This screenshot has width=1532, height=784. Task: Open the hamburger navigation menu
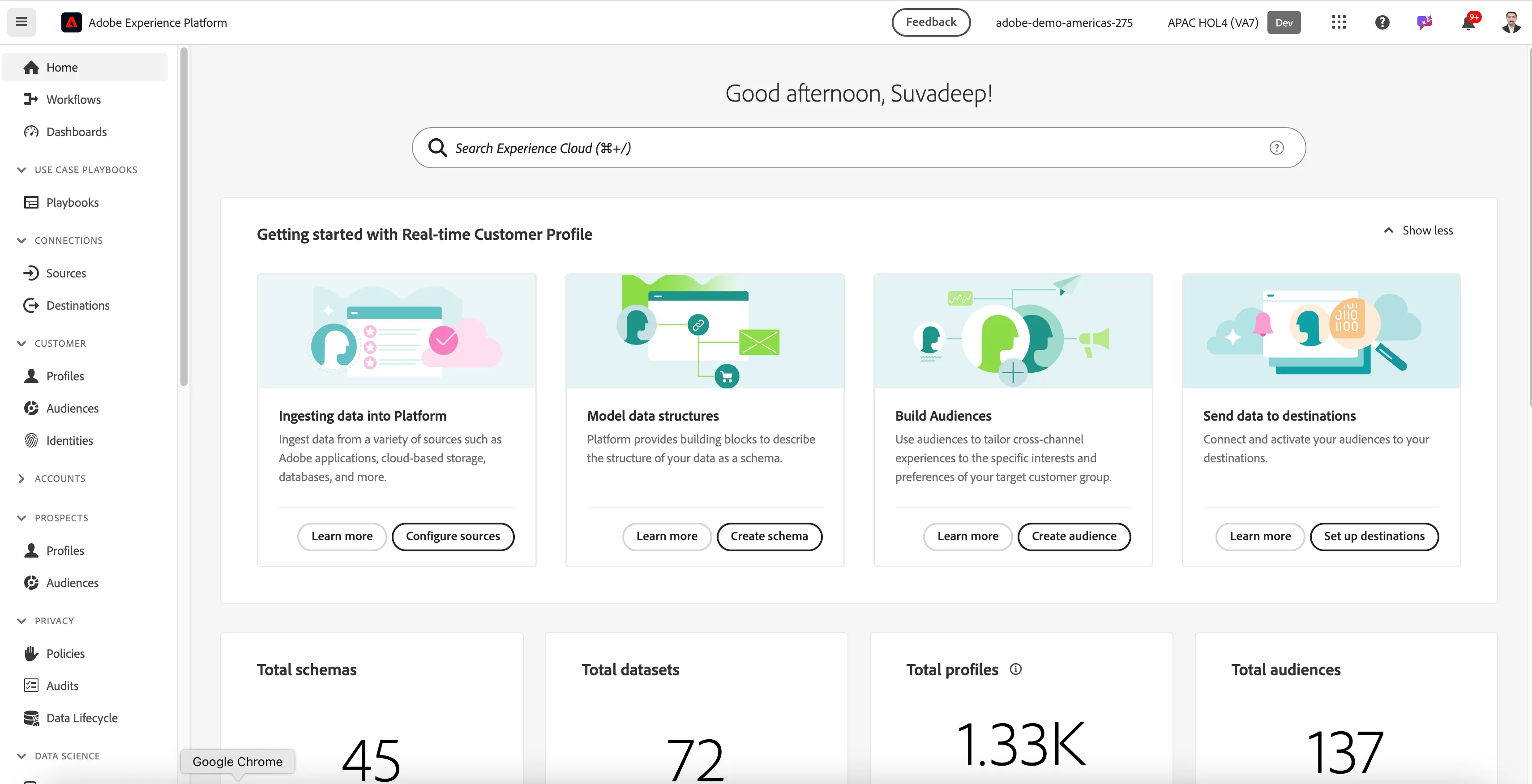point(21,22)
